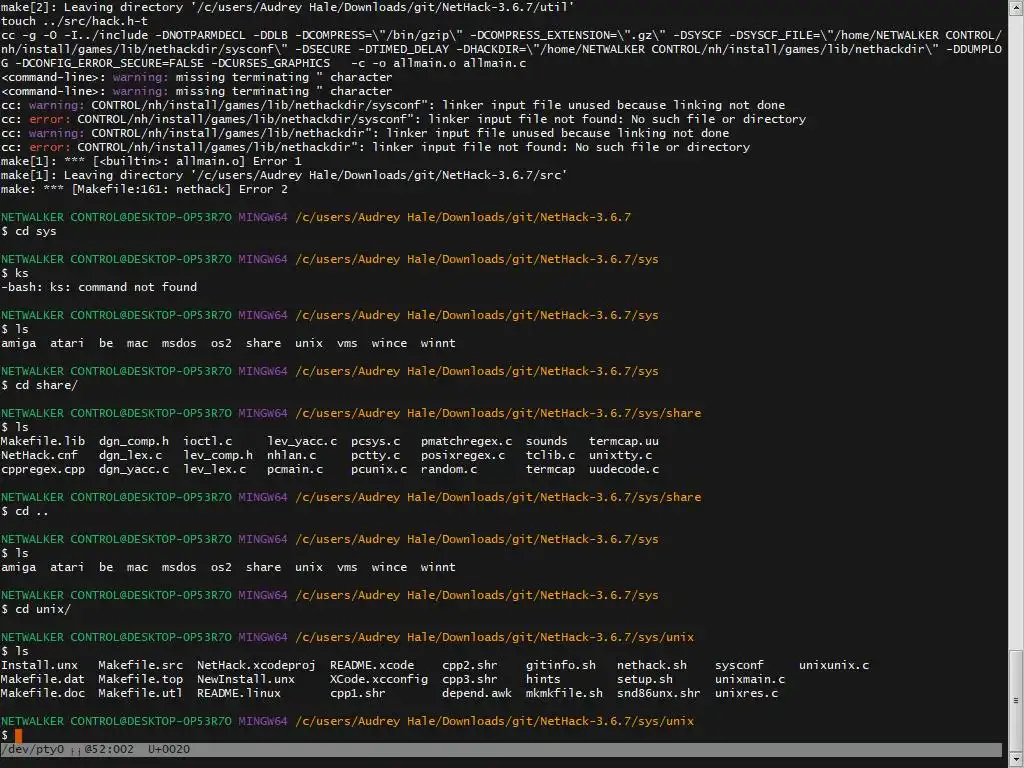Click Makefile.top in the listing
The width and height of the screenshot is (1024, 768).
[140, 679]
